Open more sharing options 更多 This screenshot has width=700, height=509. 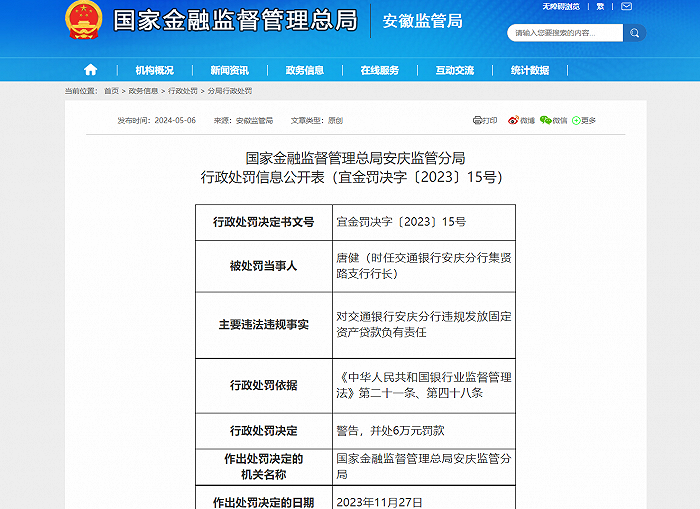584,120
